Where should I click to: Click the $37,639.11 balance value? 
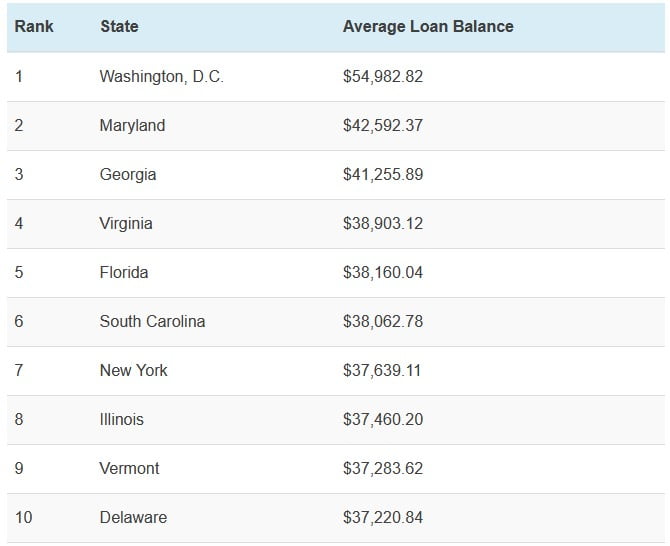point(382,370)
